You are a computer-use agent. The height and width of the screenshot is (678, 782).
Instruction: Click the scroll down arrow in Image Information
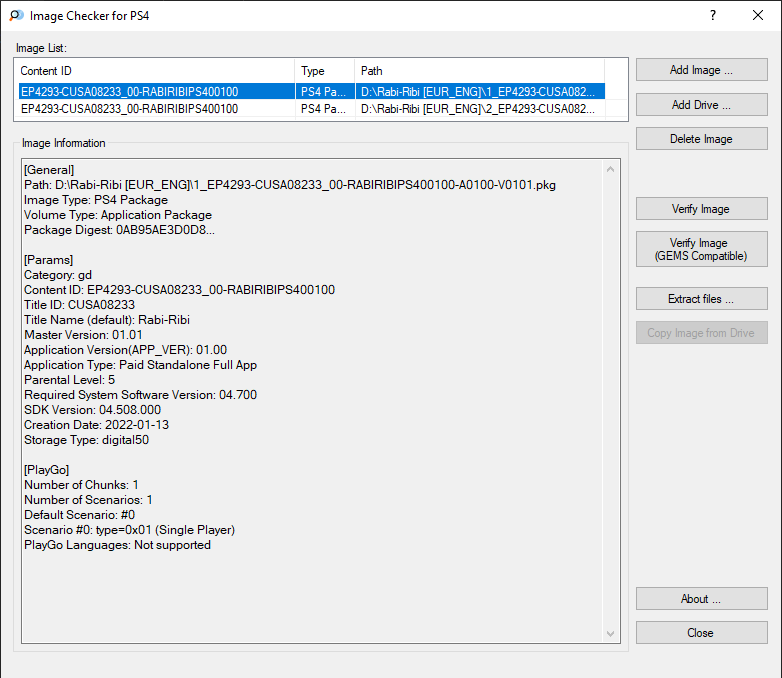click(610, 634)
